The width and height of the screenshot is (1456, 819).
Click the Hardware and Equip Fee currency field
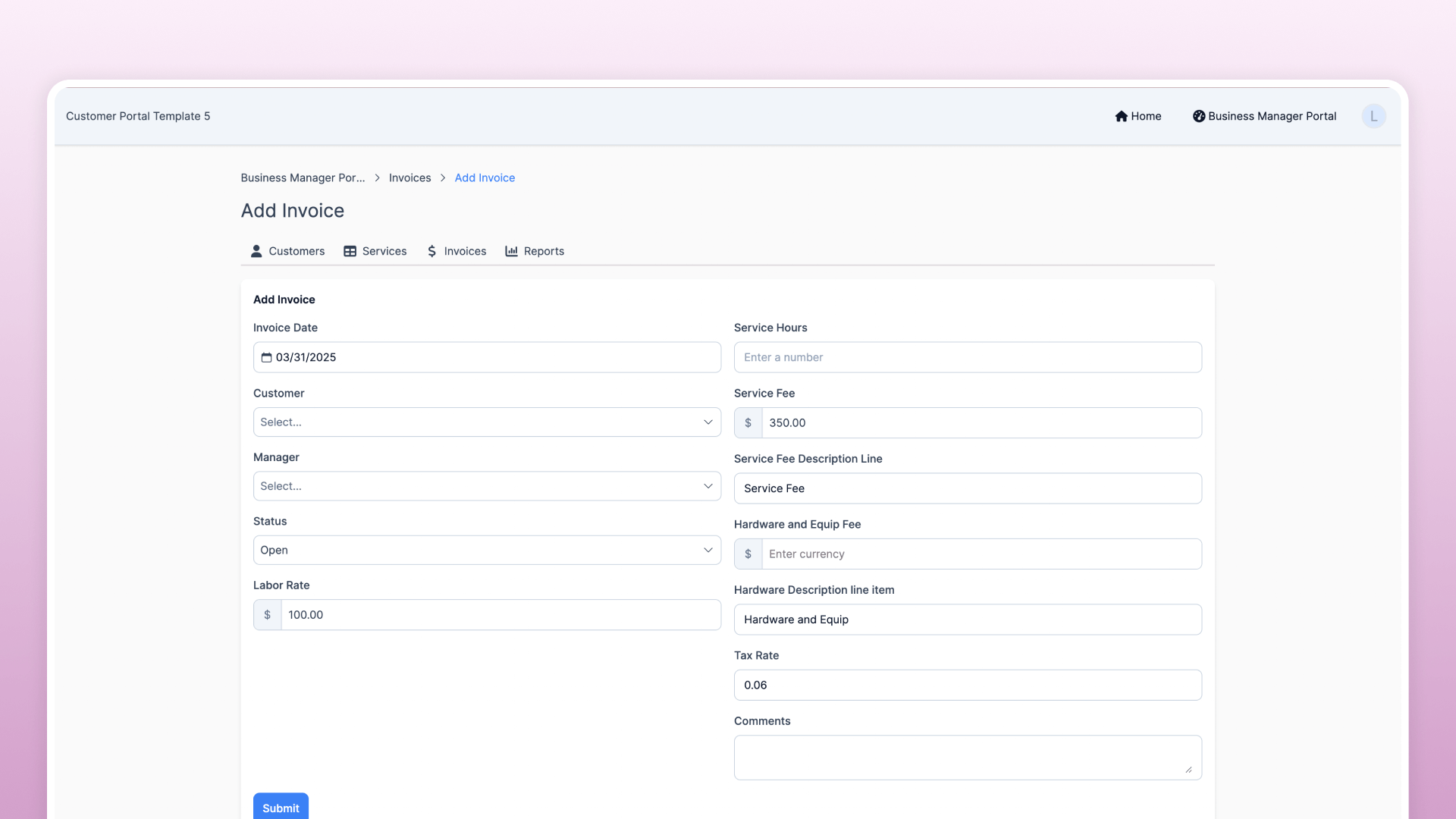point(981,554)
